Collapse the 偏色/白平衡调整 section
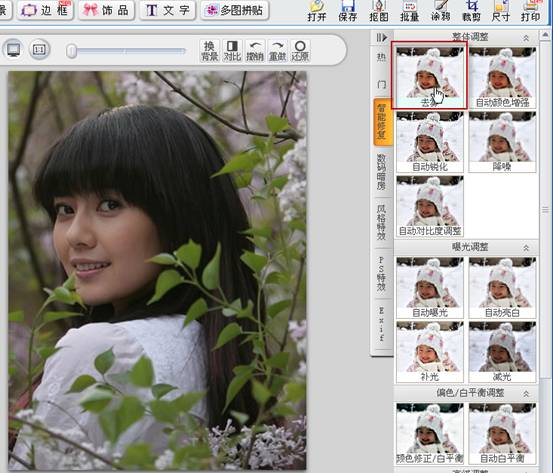The image size is (553, 473). (526, 393)
